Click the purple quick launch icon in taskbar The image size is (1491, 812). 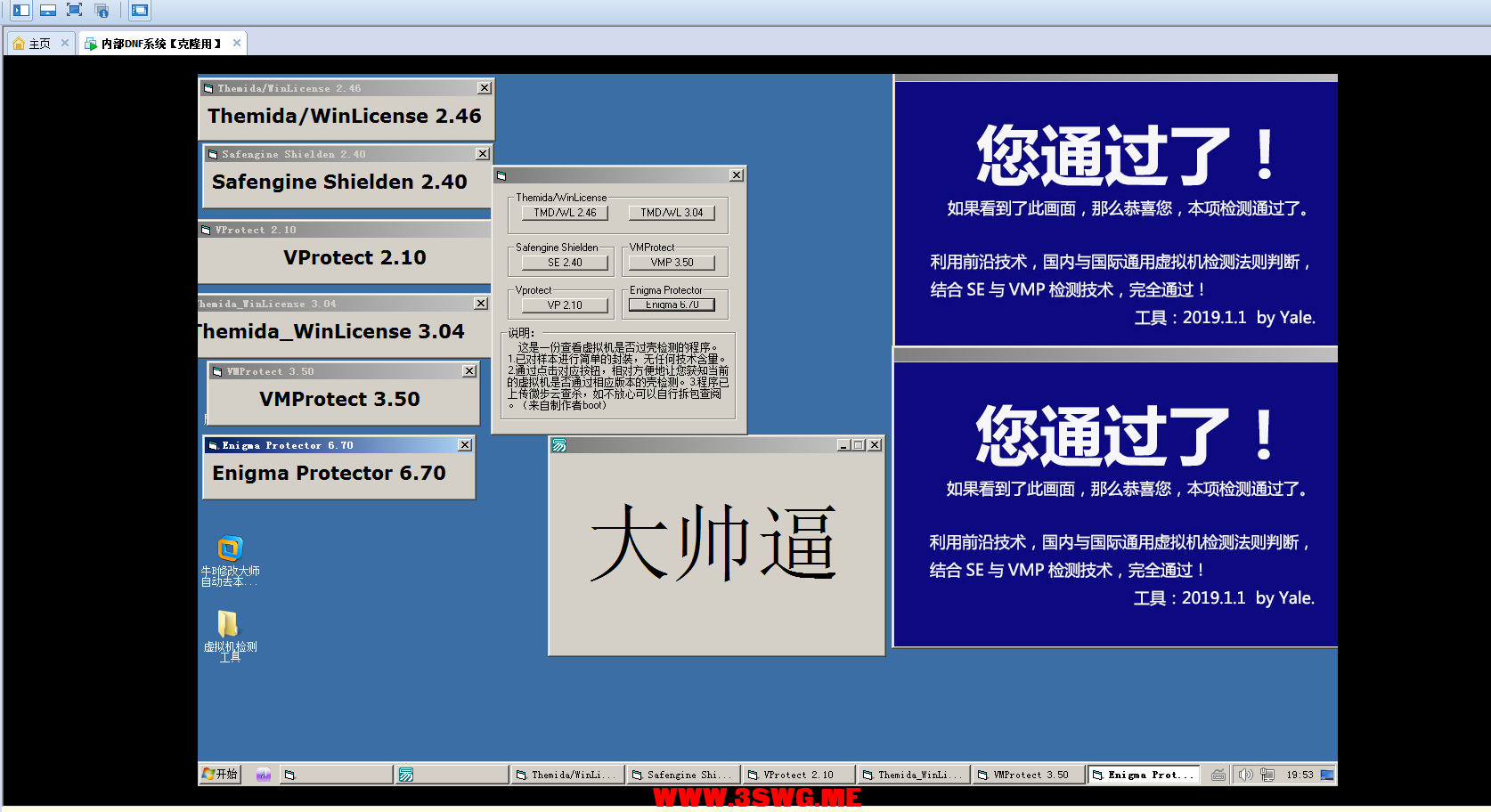click(x=264, y=775)
